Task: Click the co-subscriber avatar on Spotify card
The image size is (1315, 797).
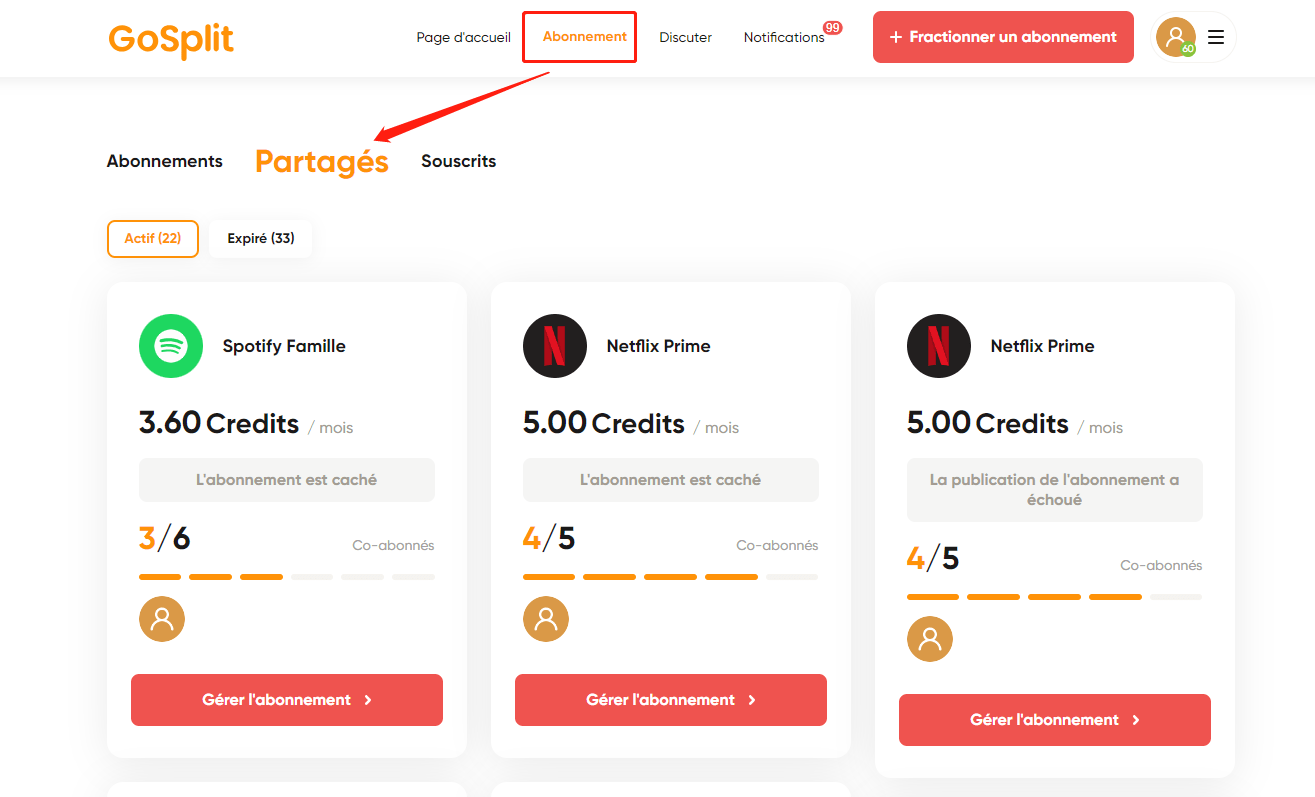Action: click(x=162, y=619)
